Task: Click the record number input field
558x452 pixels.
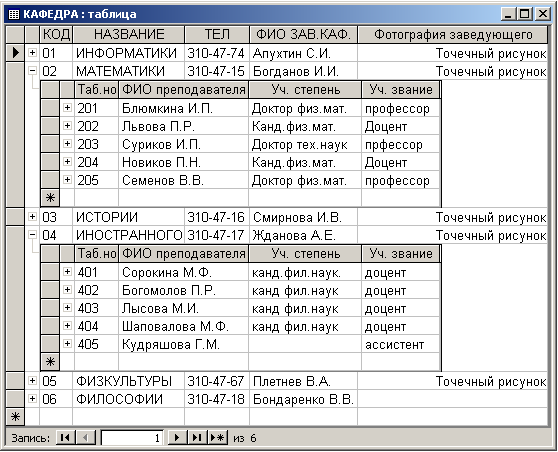Action: (x=132, y=438)
